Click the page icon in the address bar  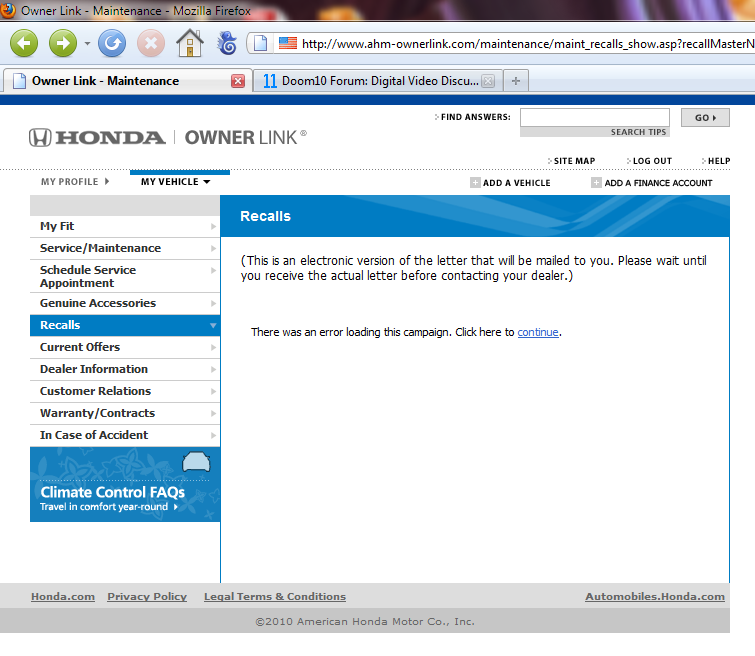point(260,43)
